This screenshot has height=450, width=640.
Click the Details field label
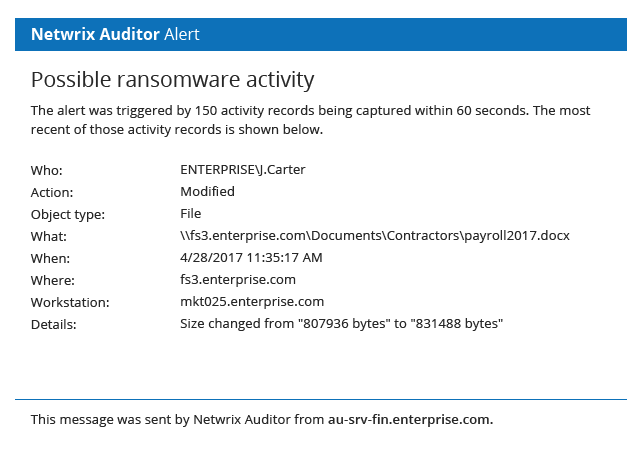(x=54, y=324)
